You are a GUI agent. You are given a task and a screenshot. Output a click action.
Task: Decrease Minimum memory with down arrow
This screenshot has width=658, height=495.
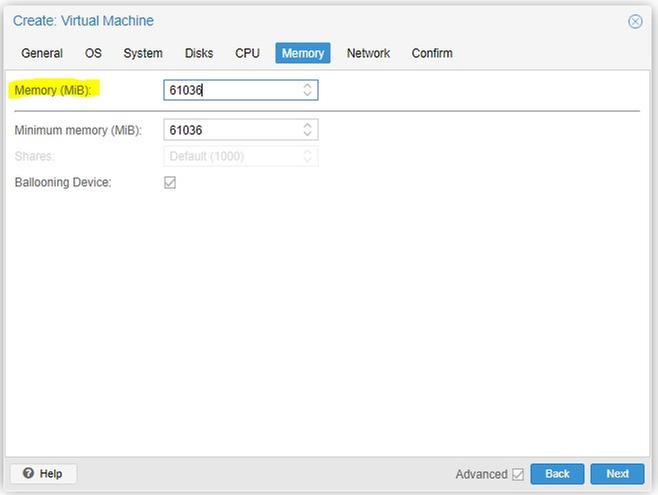coord(307,134)
